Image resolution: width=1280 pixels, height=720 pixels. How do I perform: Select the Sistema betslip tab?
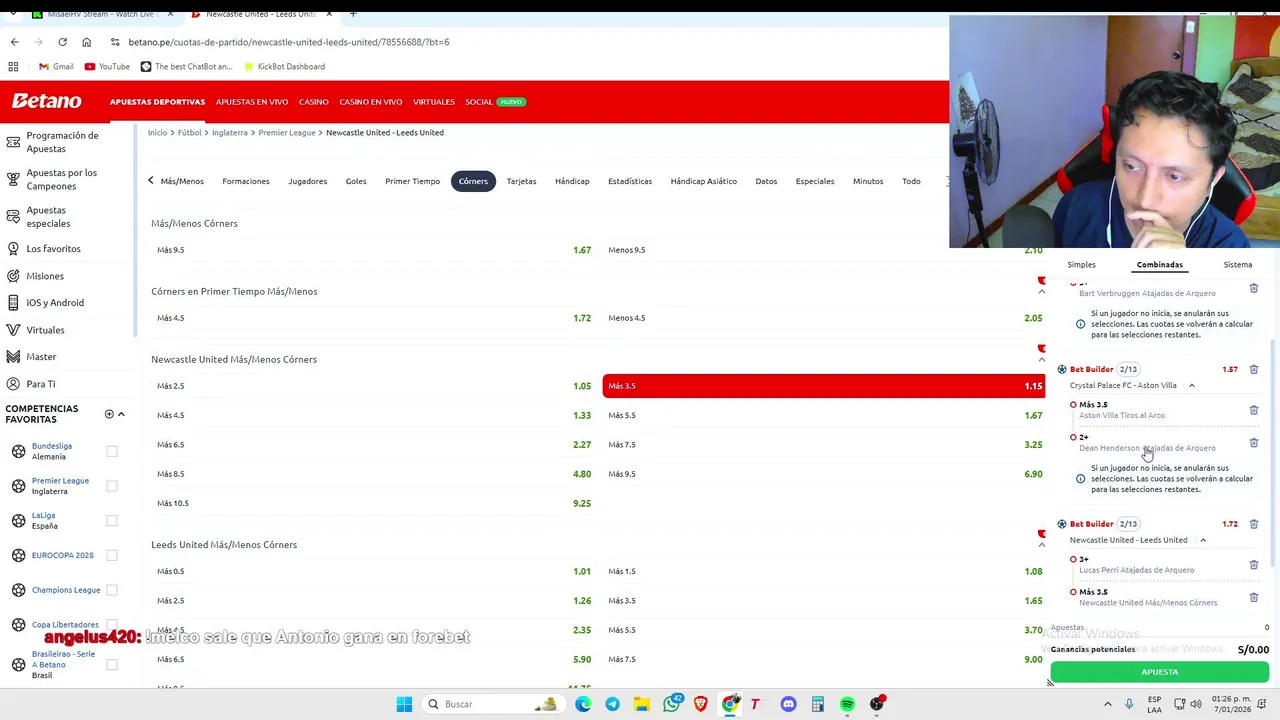click(1237, 265)
